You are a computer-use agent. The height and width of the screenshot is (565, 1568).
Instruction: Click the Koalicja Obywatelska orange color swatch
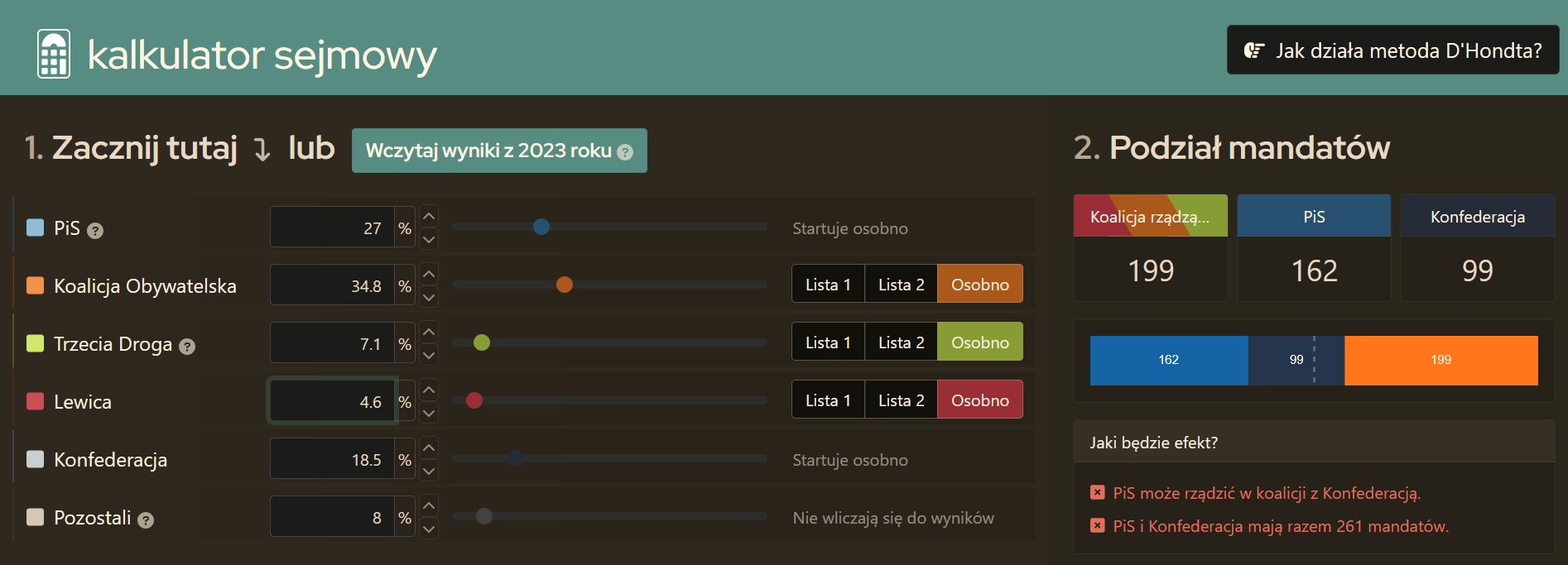(x=35, y=285)
